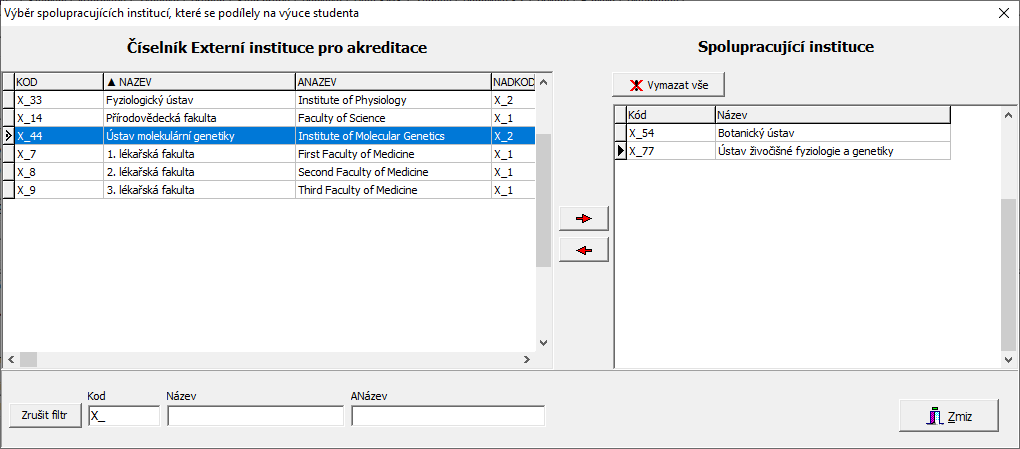This screenshot has width=1020, height=449.
Task: Click the Název filter input field
Action: (255, 416)
